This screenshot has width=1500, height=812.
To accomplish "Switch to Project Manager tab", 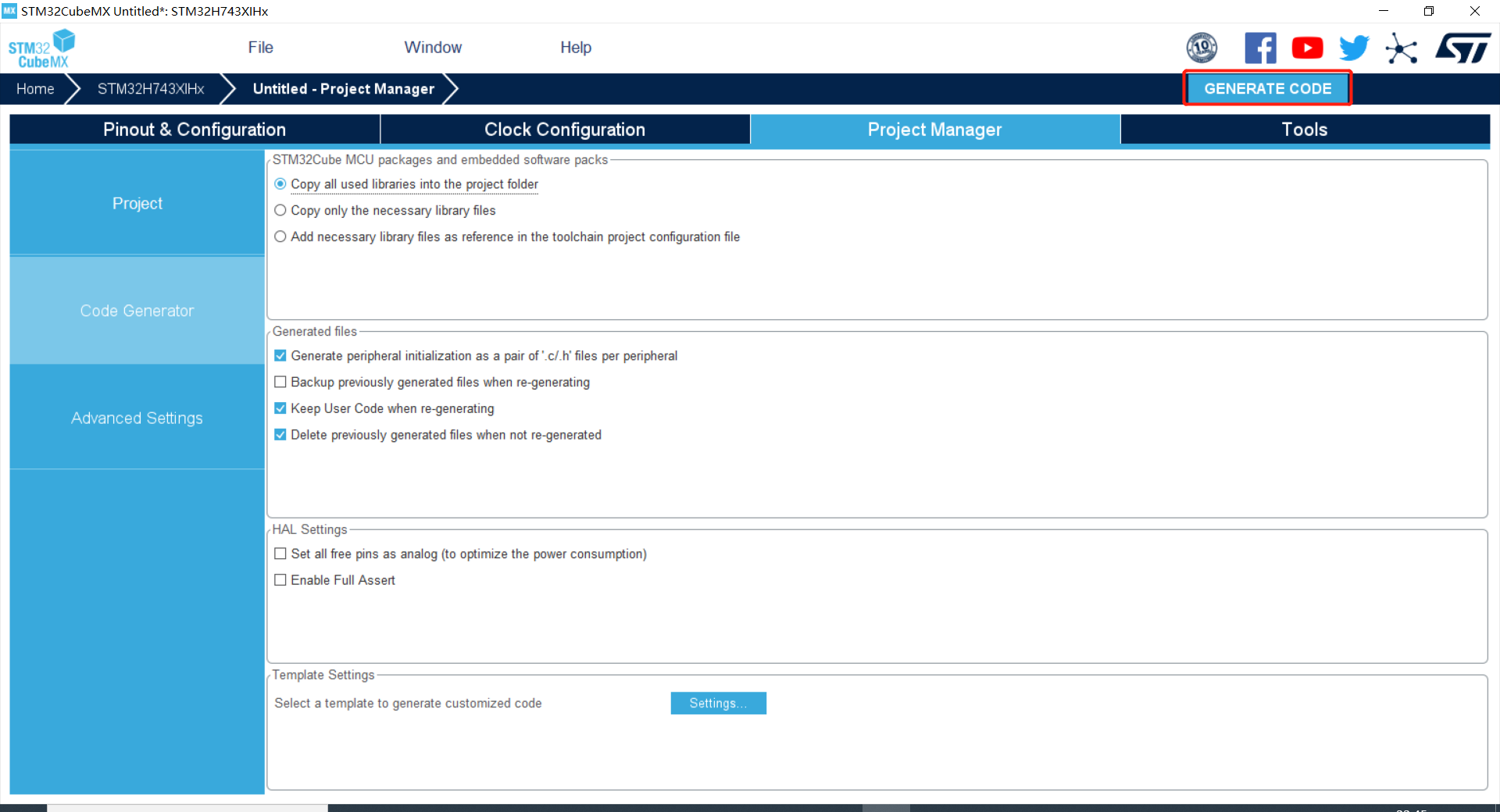I will tap(935, 130).
